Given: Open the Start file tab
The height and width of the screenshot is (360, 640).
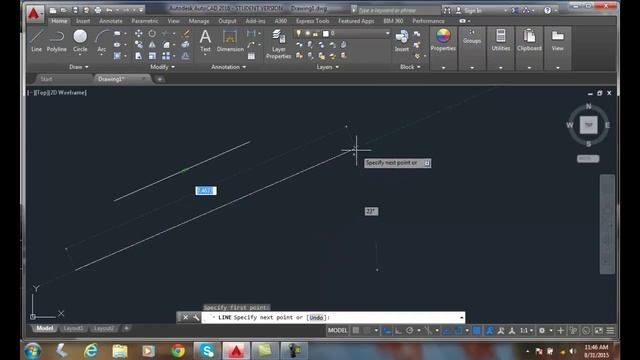Looking at the screenshot, I should [x=47, y=79].
